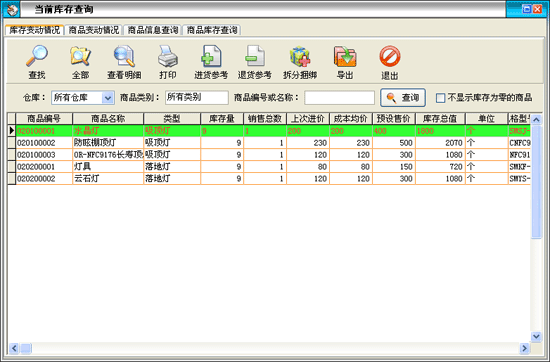The image size is (550, 362).
Task: Expand the 仓库 warehouse dropdown
Action: [108, 98]
